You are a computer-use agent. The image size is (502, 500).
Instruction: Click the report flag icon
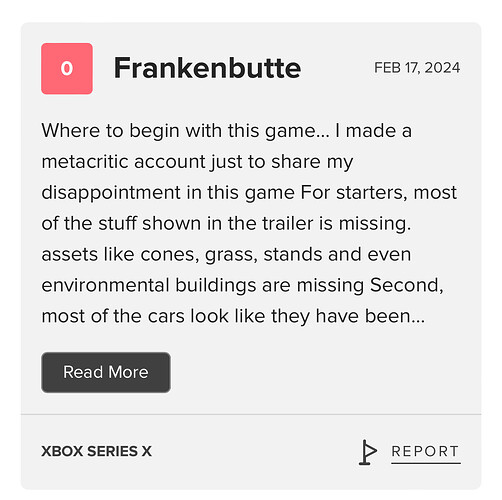(368, 452)
